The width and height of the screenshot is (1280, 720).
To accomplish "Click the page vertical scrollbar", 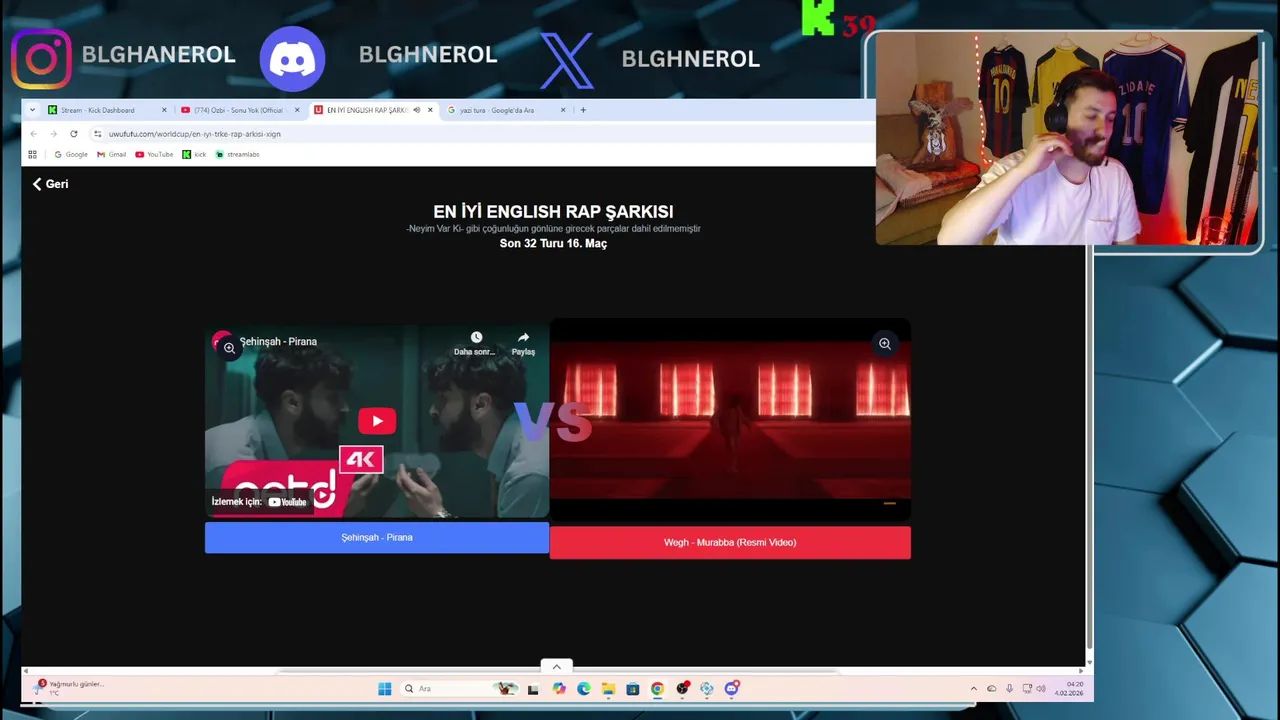I will click(x=1089, y=450).
